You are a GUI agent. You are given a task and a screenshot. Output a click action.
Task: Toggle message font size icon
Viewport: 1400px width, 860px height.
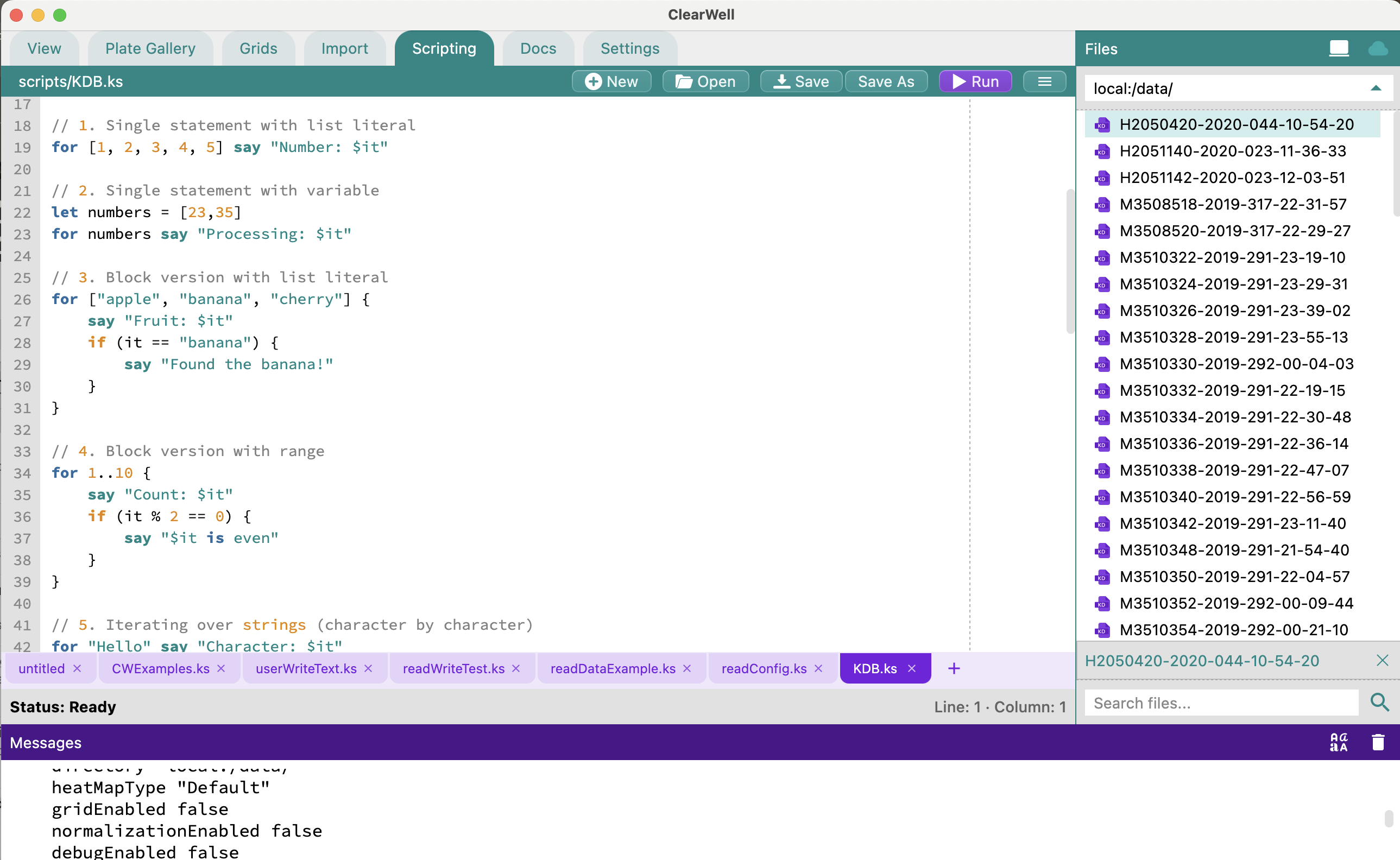[x=1339, y=742]
